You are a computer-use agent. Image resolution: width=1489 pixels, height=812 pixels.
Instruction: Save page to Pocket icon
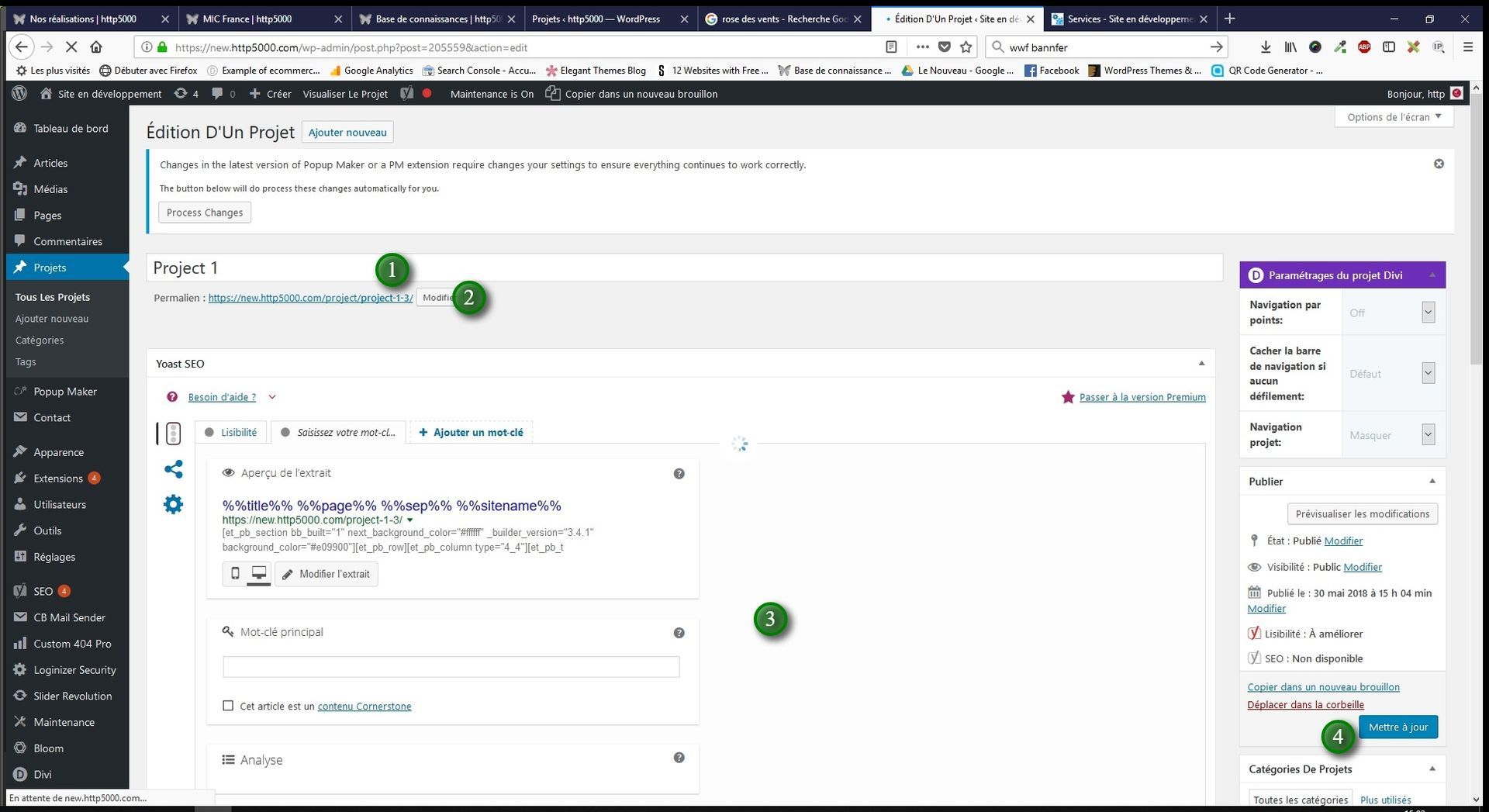[945, 47]
